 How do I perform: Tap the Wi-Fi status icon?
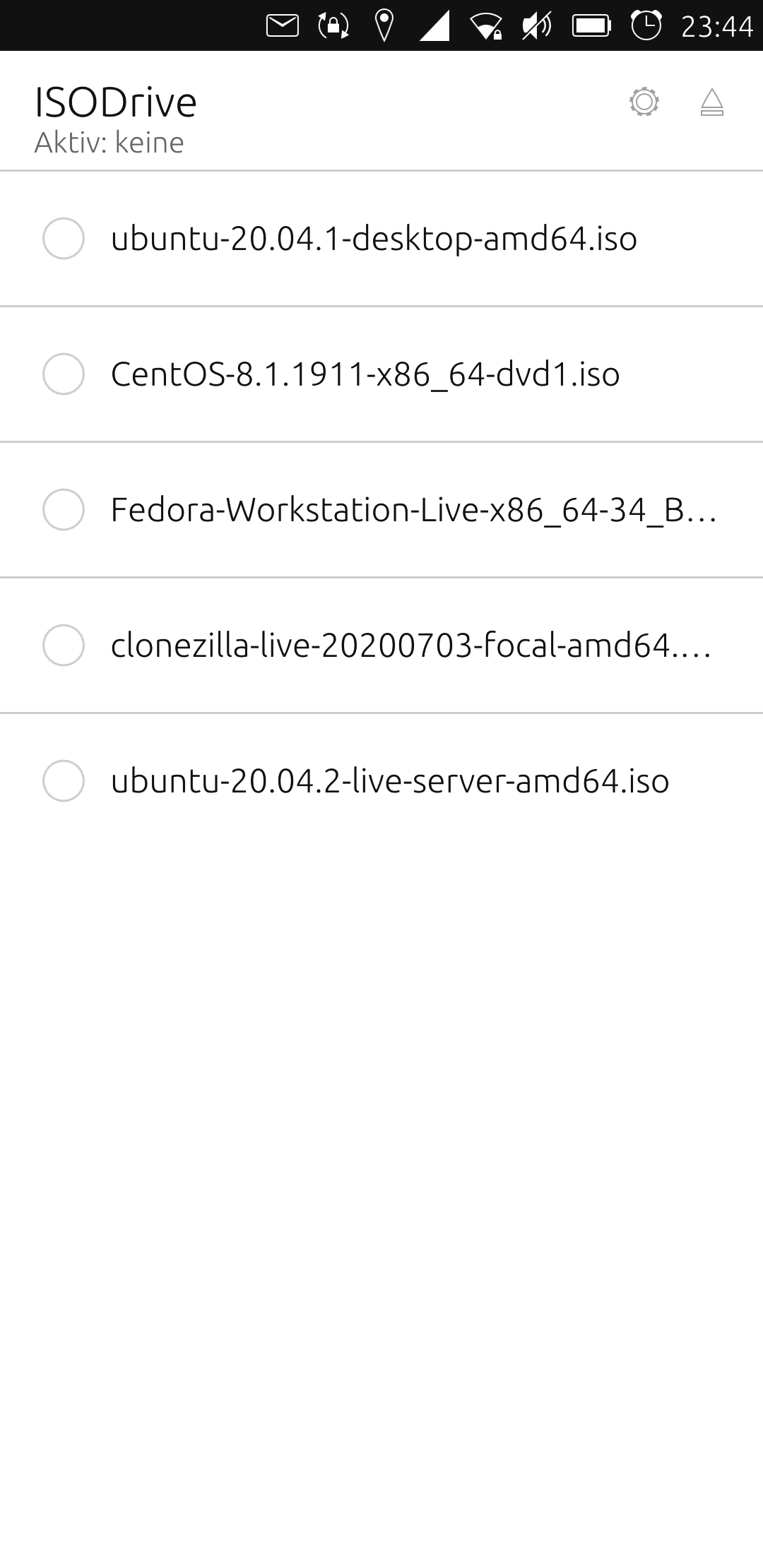[x=486, y=27]
